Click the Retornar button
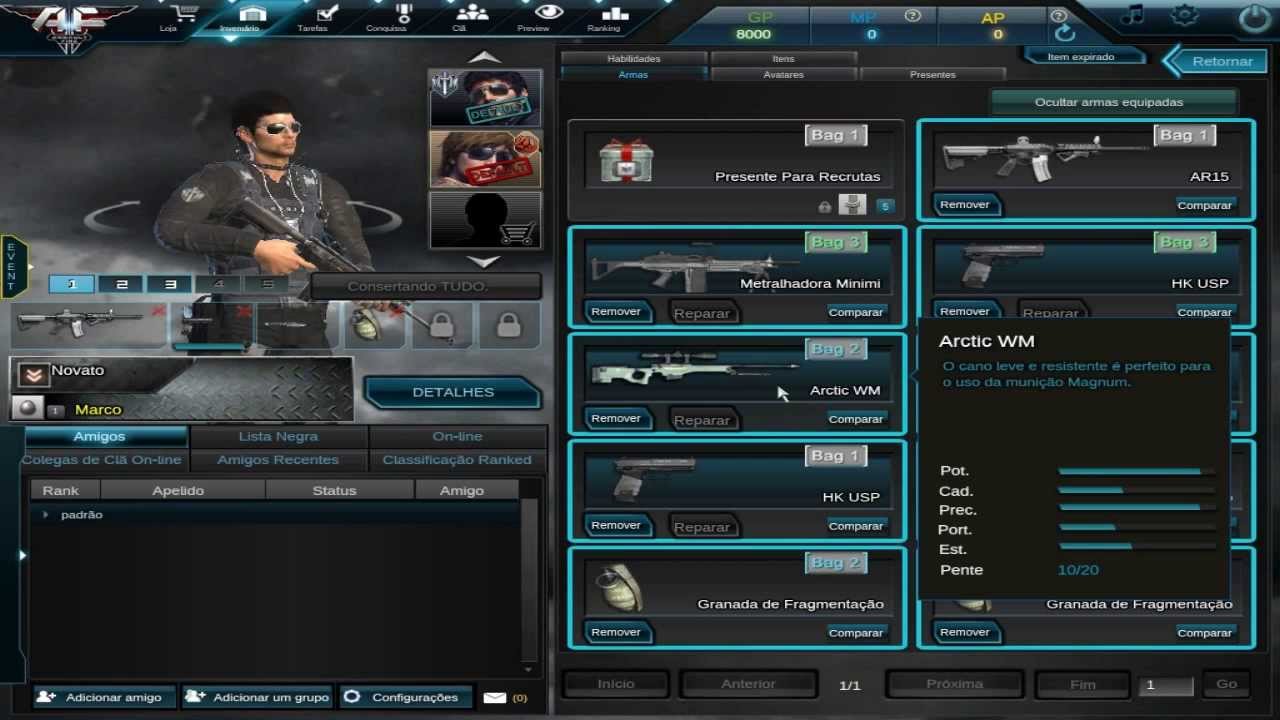This screenshot has height=720, width=1280. pos(1216,61)
